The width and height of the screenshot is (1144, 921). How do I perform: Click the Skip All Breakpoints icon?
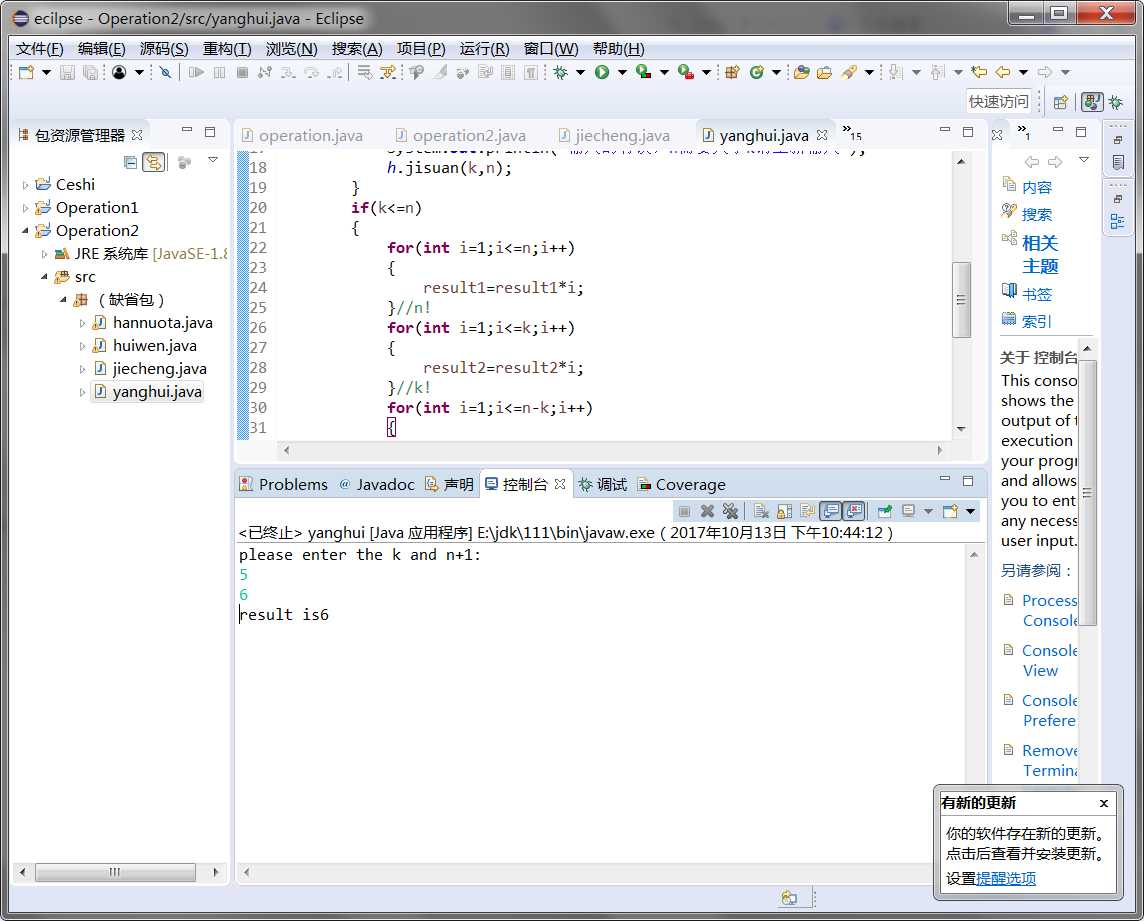(166, 72)
